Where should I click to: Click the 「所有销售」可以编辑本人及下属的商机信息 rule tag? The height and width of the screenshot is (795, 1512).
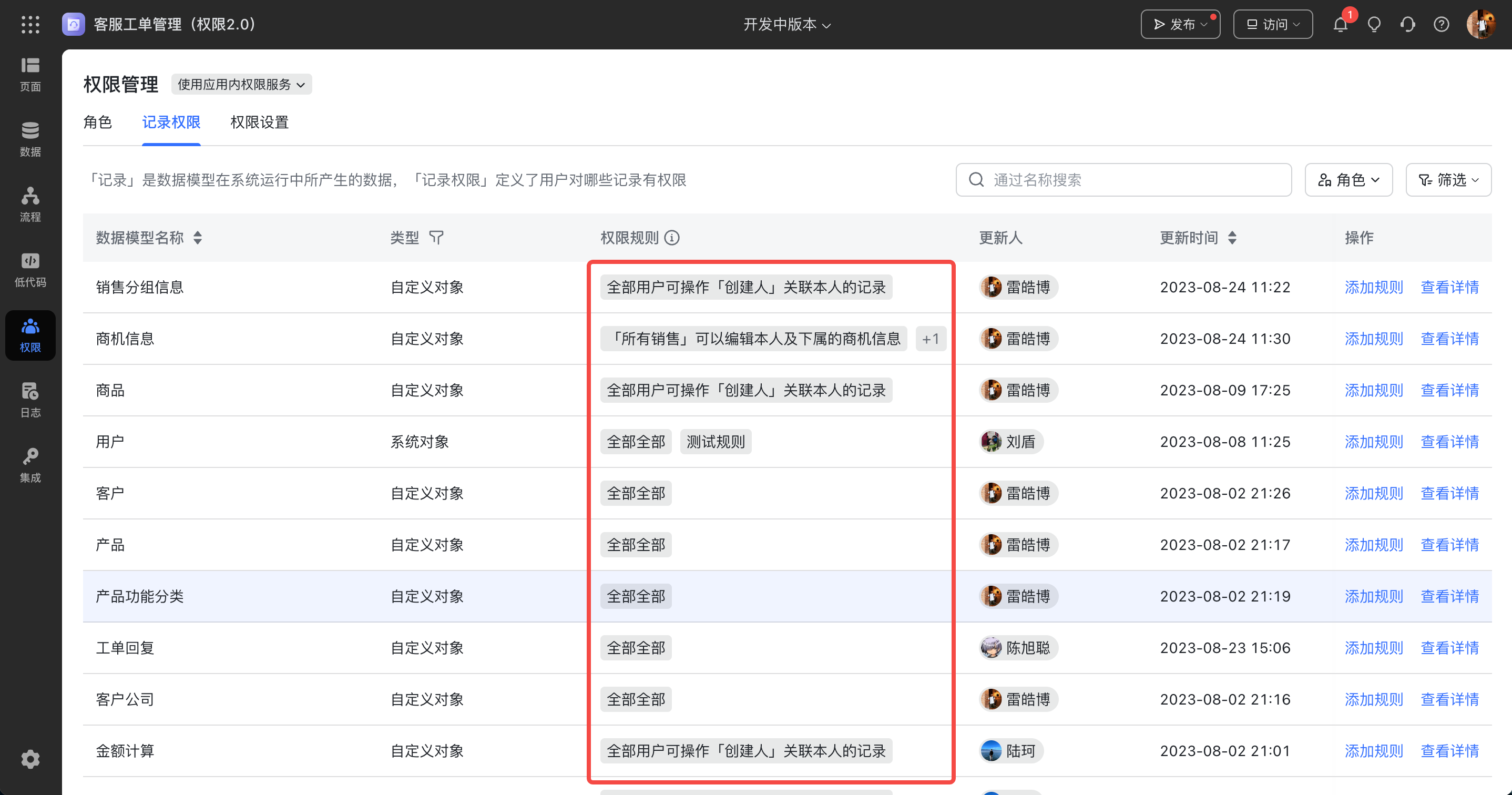(x=754, y=339)
